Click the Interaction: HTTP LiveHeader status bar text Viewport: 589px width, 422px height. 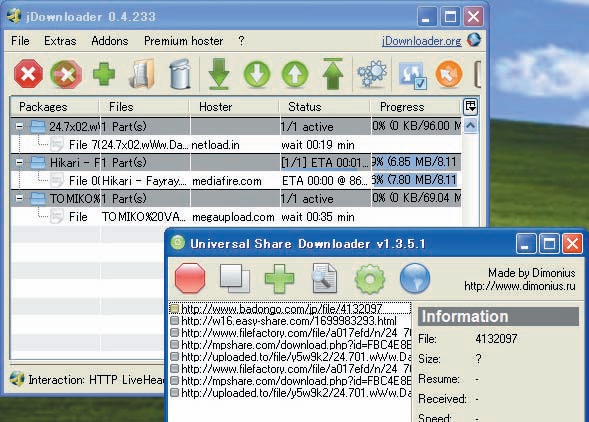click(x=96, y=380)
